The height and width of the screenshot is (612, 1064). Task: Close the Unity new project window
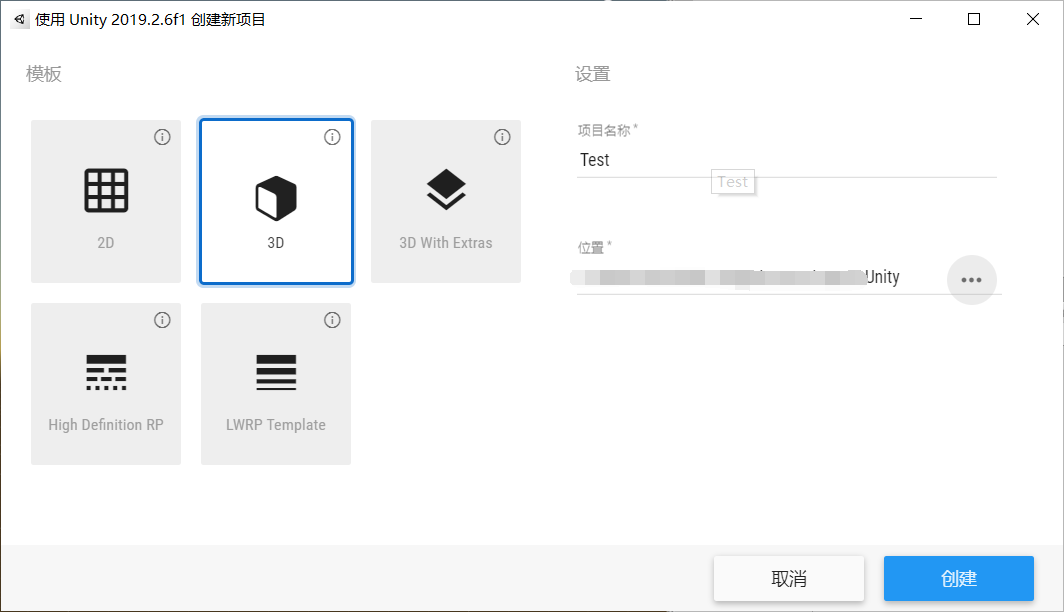[1032, 19]
